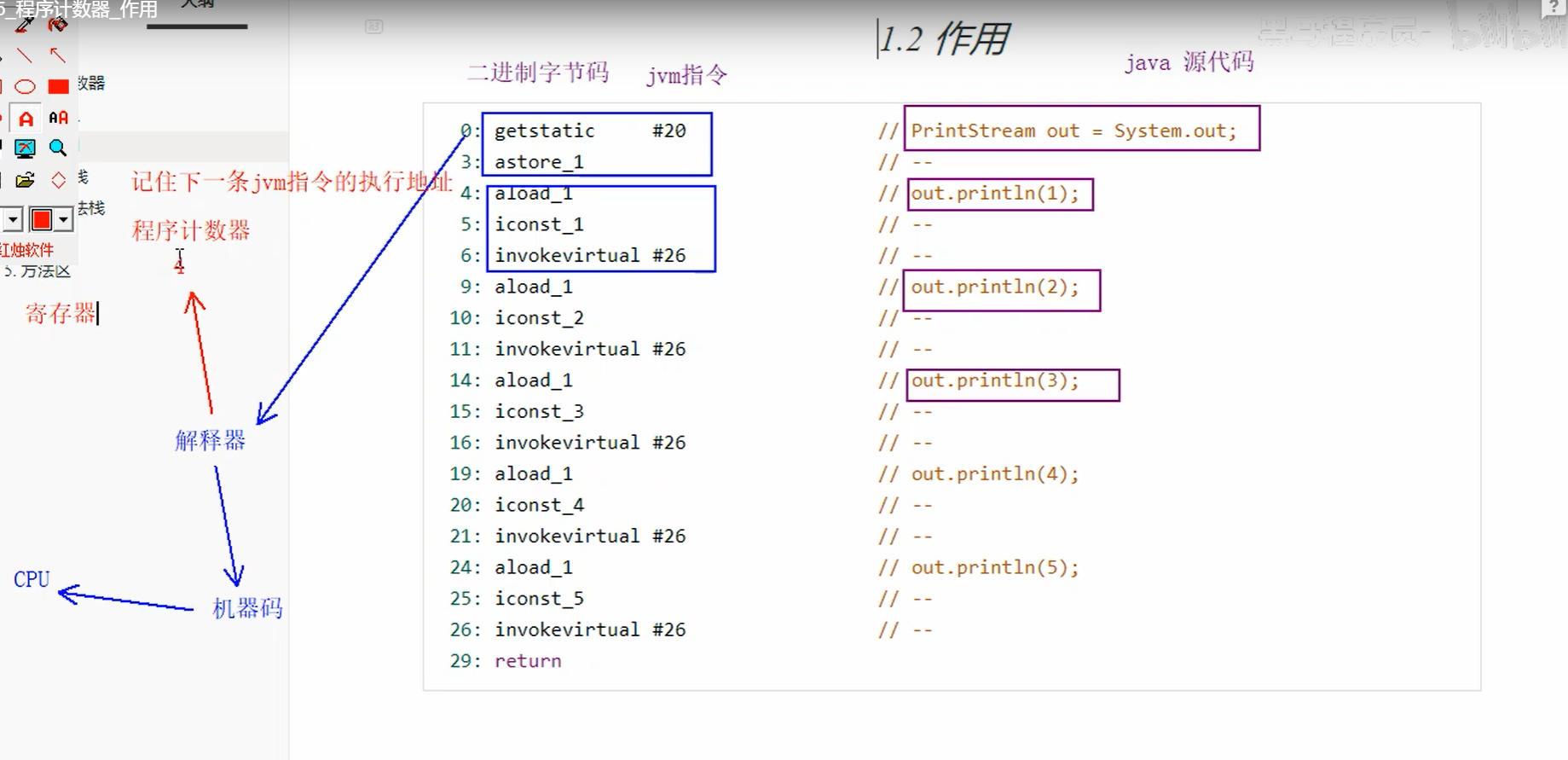
Task: Select the paint bucket fill tool
Action: (x=57, y=24)
